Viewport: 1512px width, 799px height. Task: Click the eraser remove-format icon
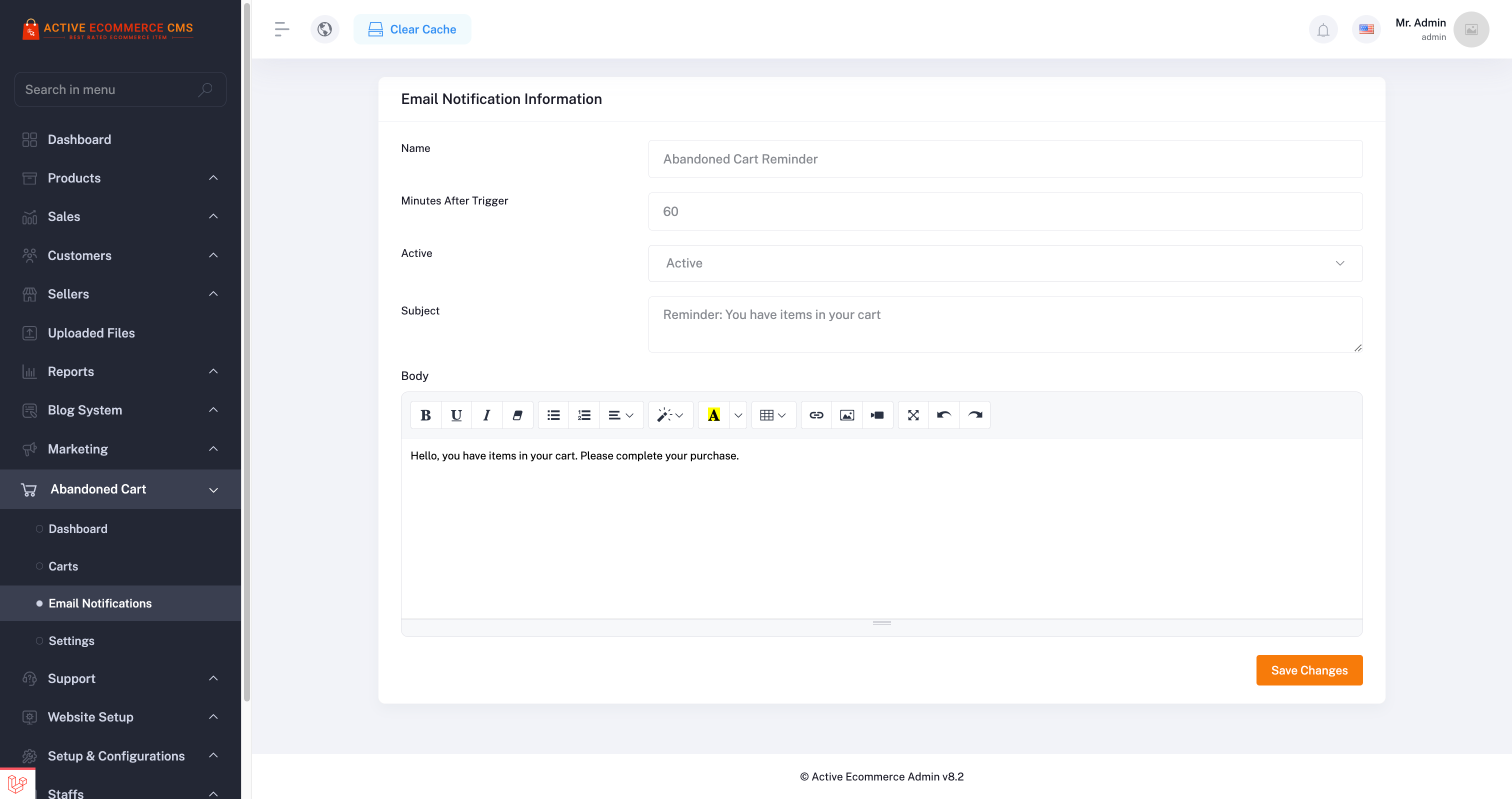pyautogui.click(x=517, y=415)
